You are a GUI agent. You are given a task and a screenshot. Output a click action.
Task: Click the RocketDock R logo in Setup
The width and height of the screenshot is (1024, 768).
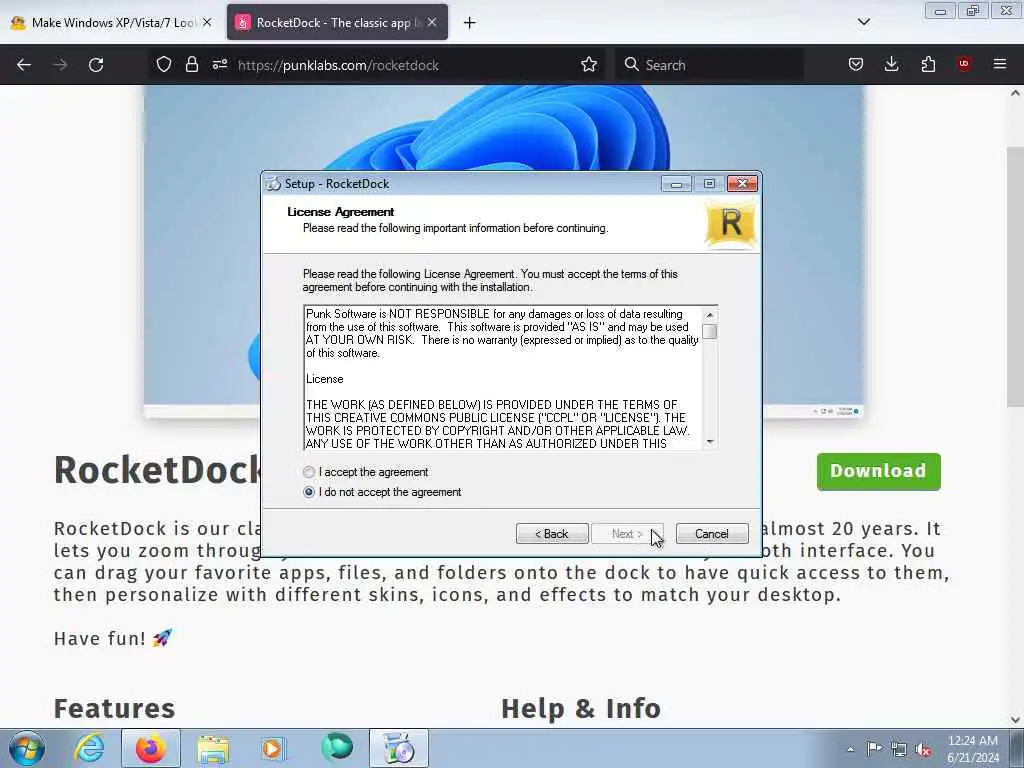(731, 224)
